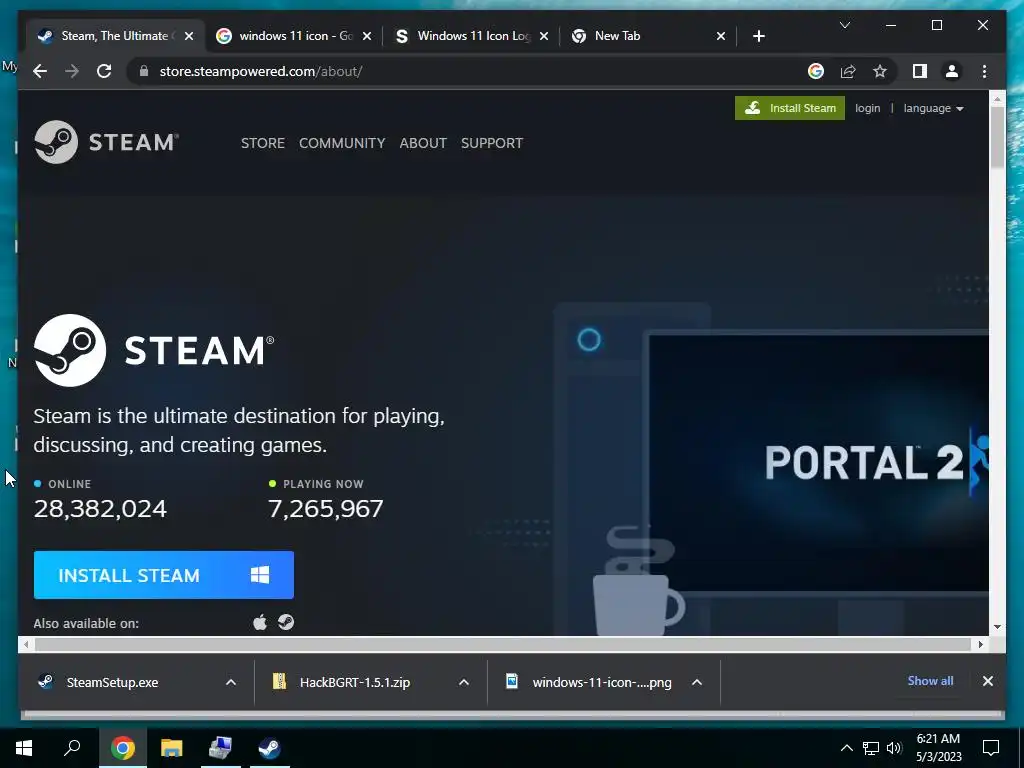The image size is (1024, 768).
Task: Open the SteamSetup.exe download
Action: [x=112, y=682]
